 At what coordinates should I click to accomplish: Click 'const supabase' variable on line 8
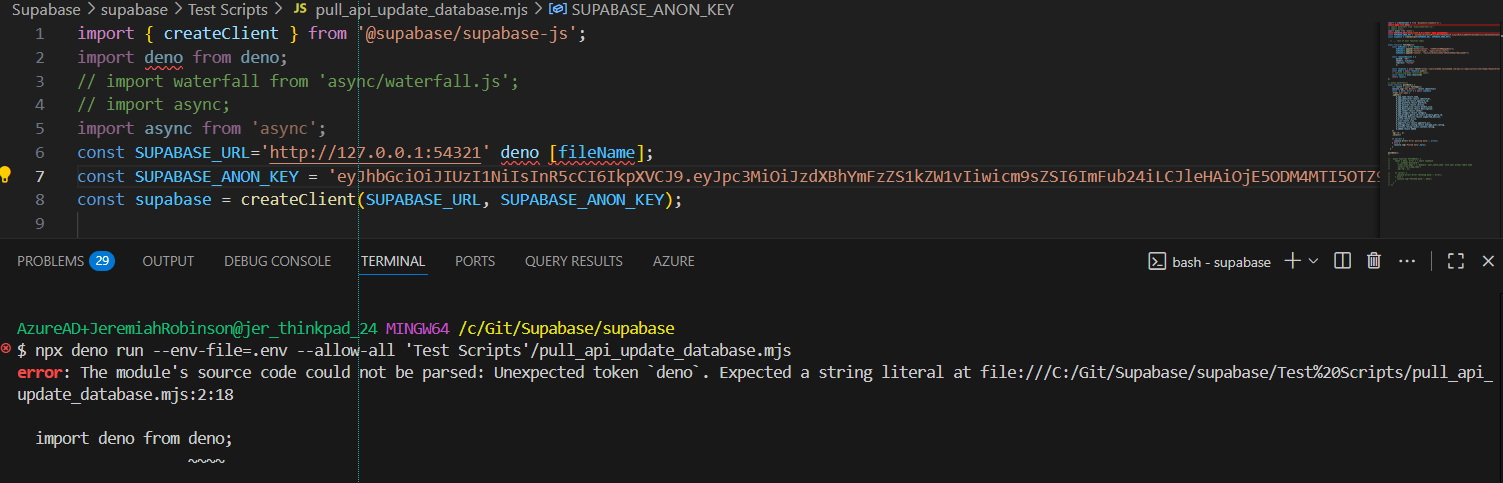(x=145, y=199)
